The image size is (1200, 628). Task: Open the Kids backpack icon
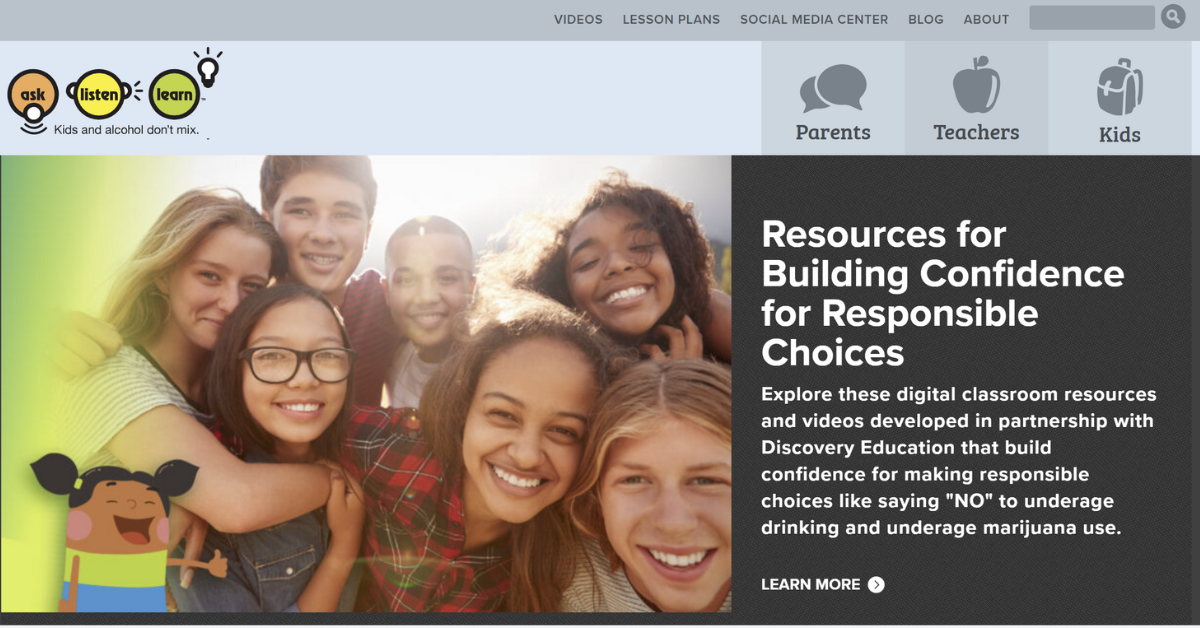[1120, 88]
